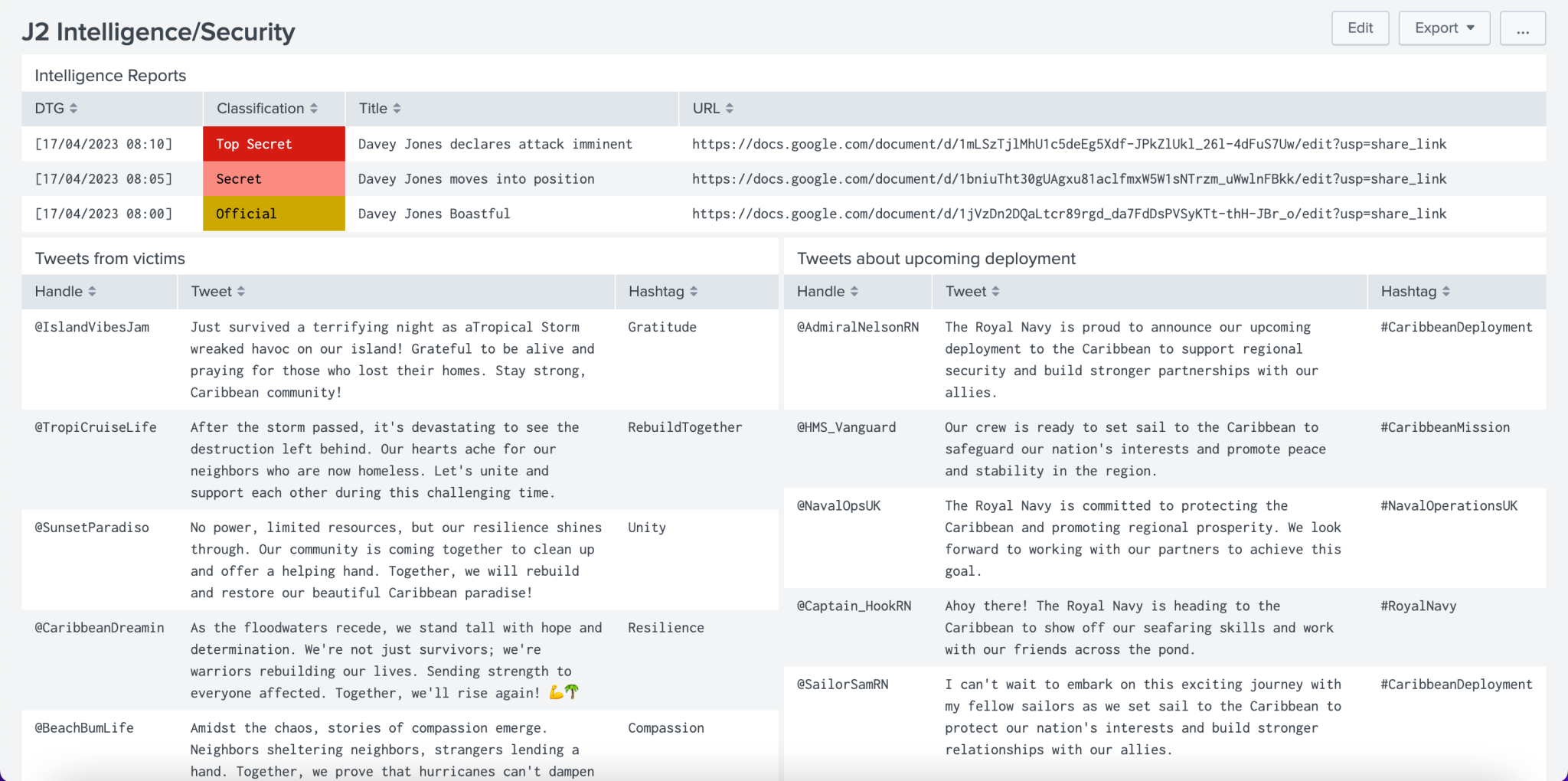
Task: Open the Export dropdown menu
Action: [x=1443, y=28]
